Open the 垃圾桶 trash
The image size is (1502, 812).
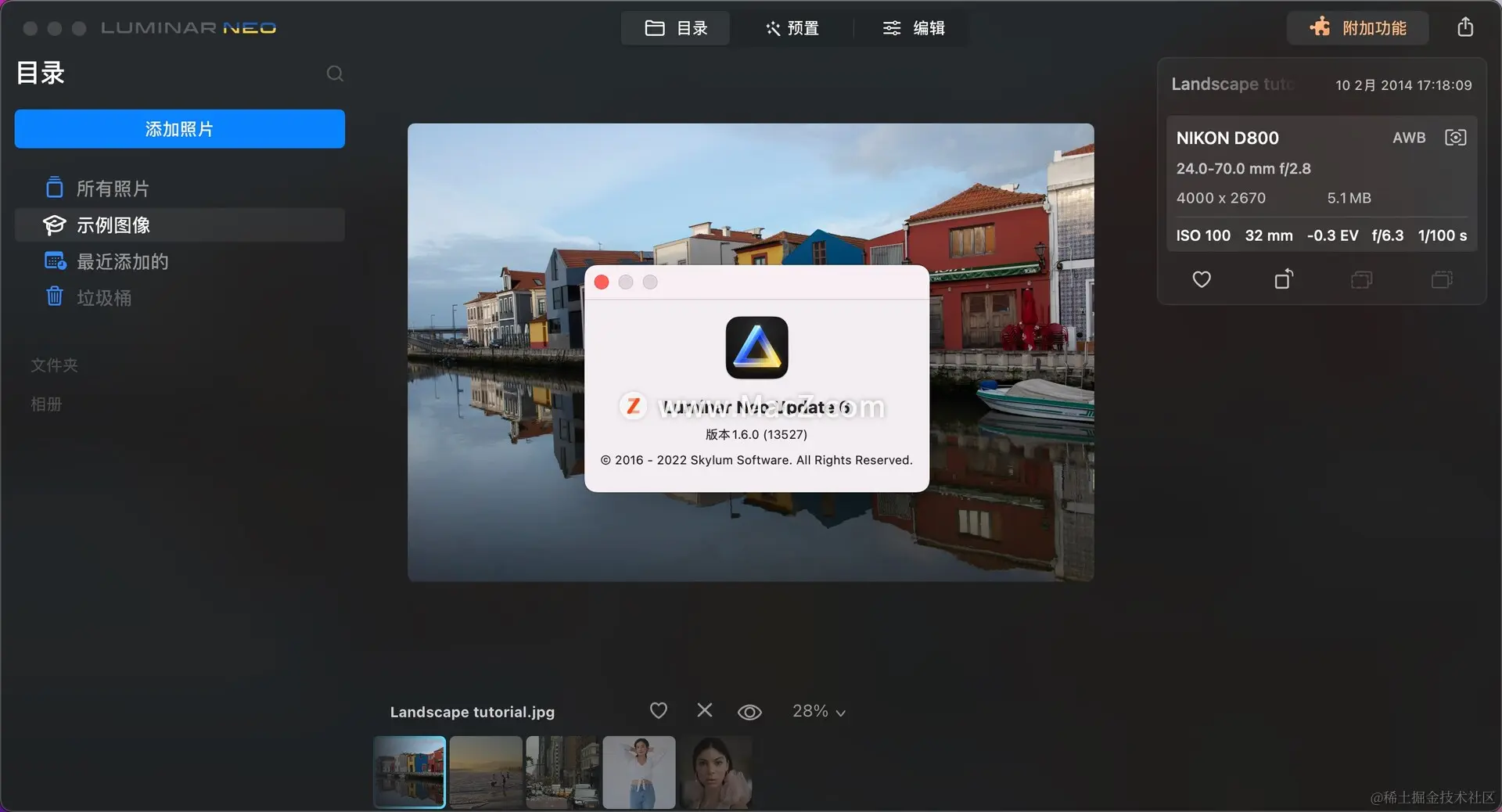click(x=179, y=298)
